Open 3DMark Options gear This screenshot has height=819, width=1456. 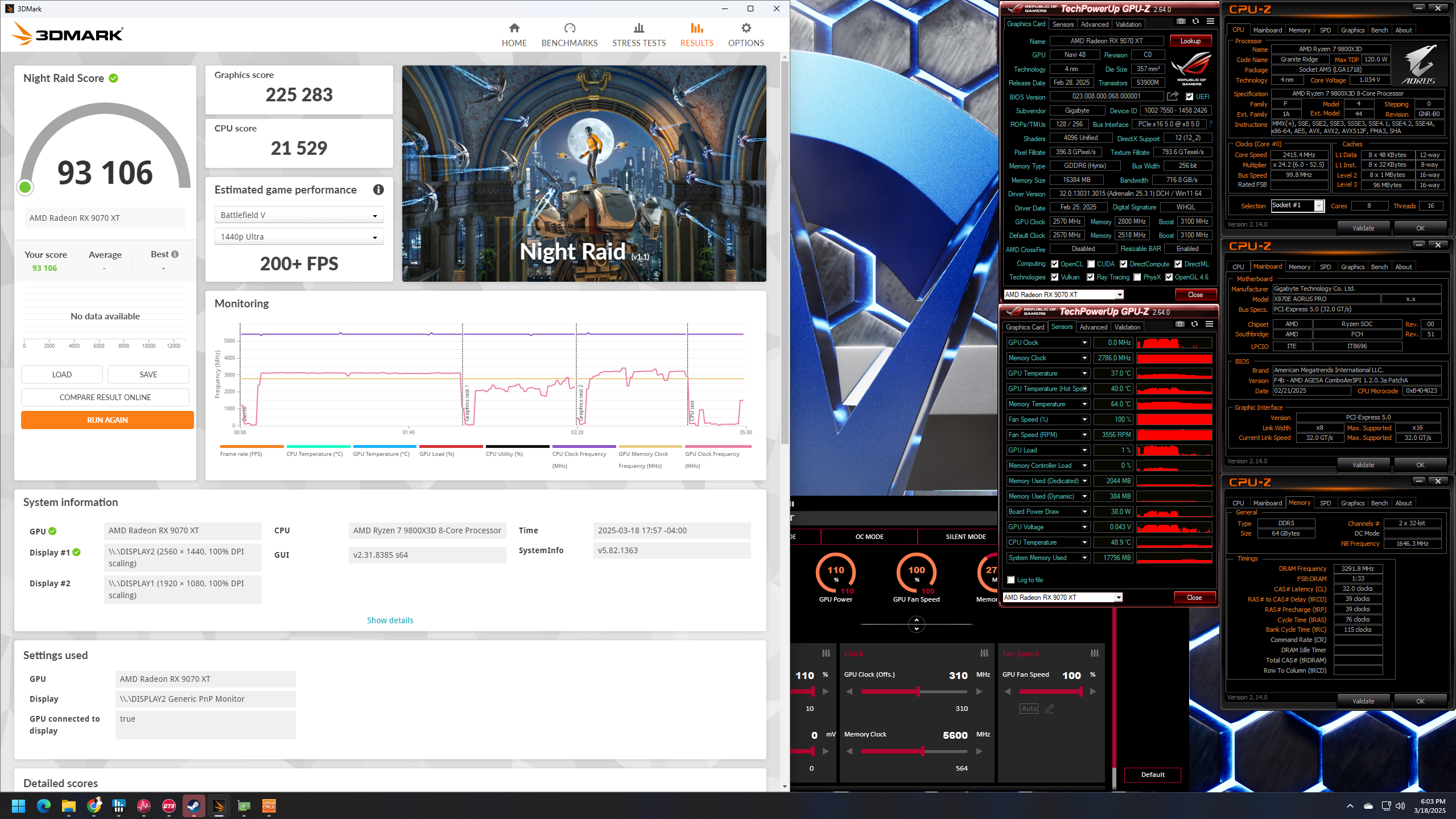click(746, 35)
